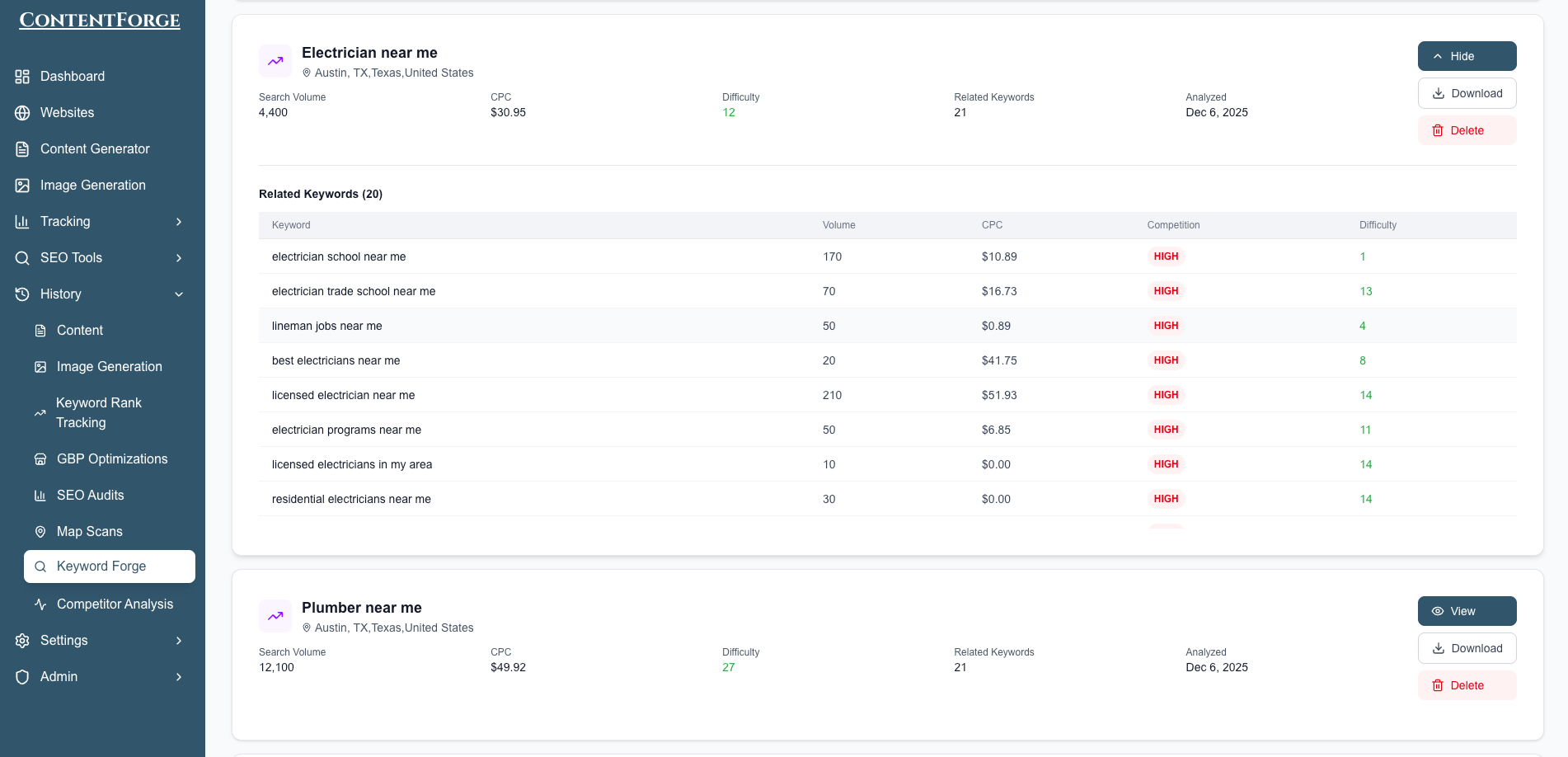This screenshot has height=757, width=1568.
Task: Click the trend icon beside Plumber near me
Action: tap(275, 616)
